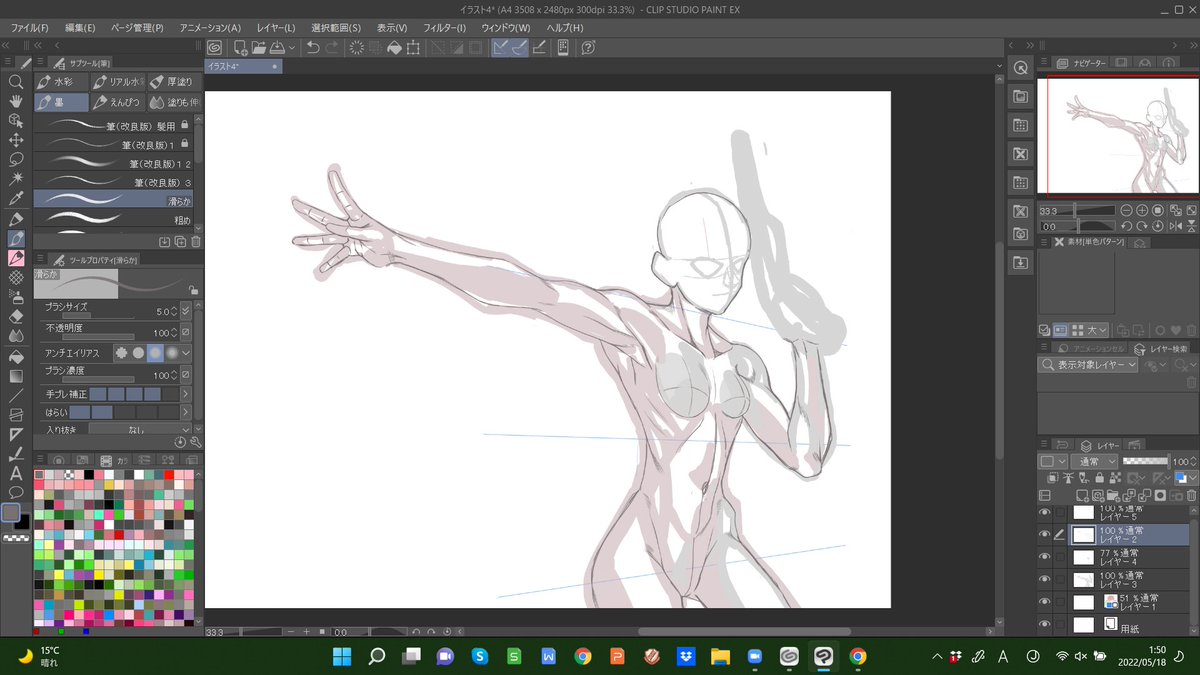Adjust the layer opacity slider

(x=1144, y=461)
